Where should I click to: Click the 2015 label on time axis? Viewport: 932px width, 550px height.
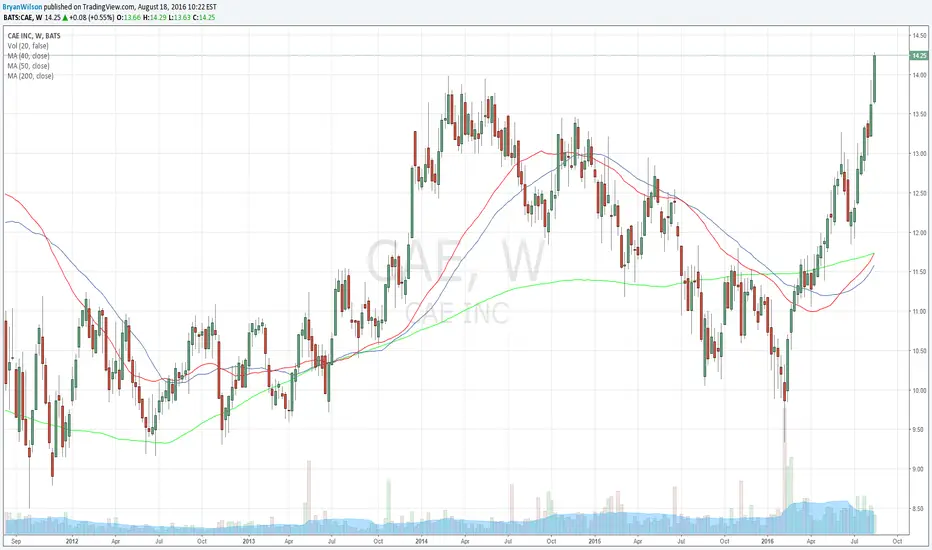click(x=595, y=541)
